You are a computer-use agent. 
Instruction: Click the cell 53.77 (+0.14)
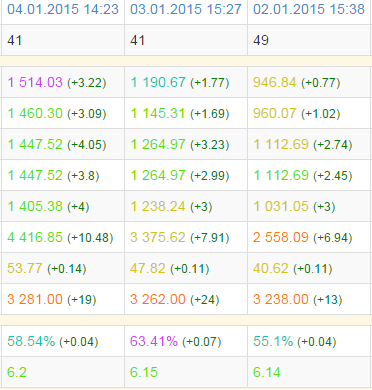point(47,269)
